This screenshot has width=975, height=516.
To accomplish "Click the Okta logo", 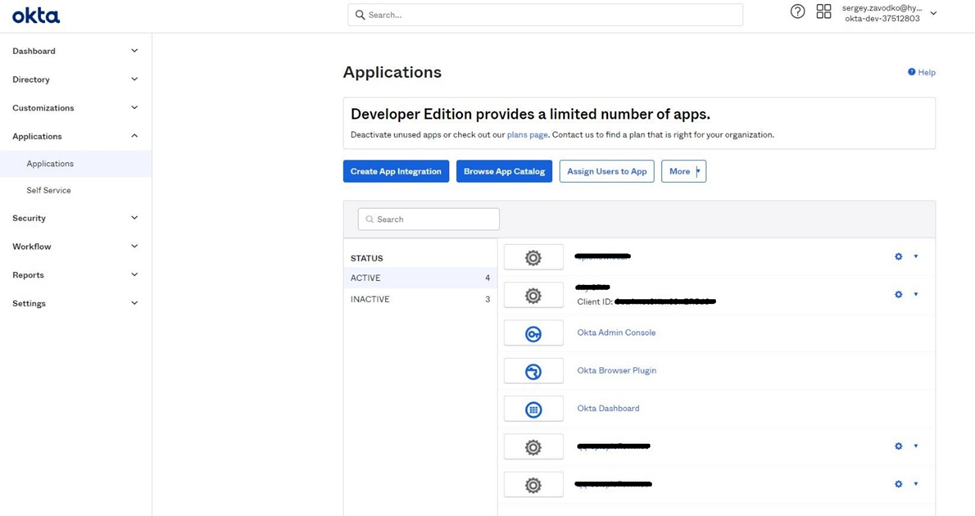I will tap(36, 16).
